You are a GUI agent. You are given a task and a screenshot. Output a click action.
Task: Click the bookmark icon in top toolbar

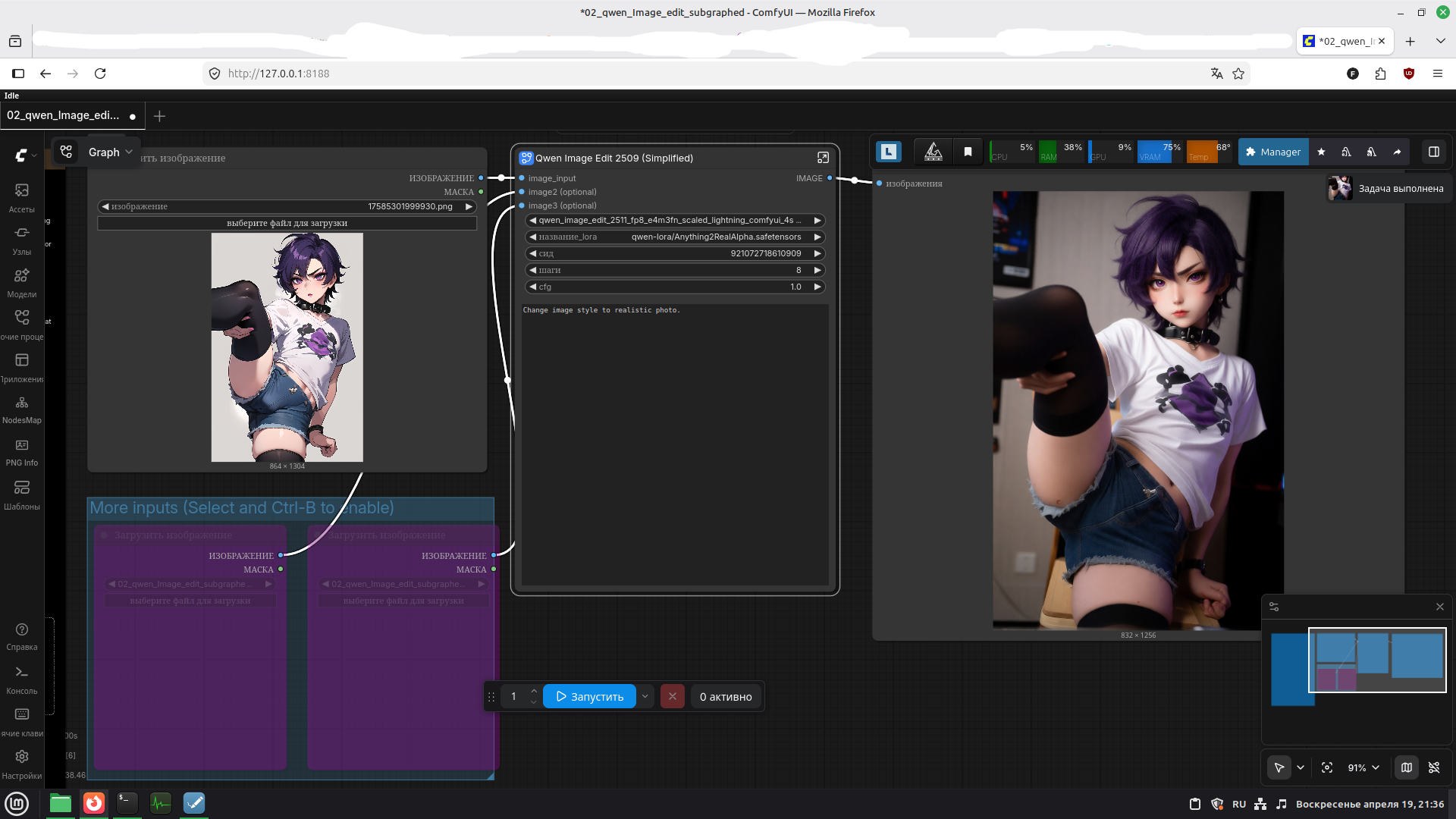968,152
